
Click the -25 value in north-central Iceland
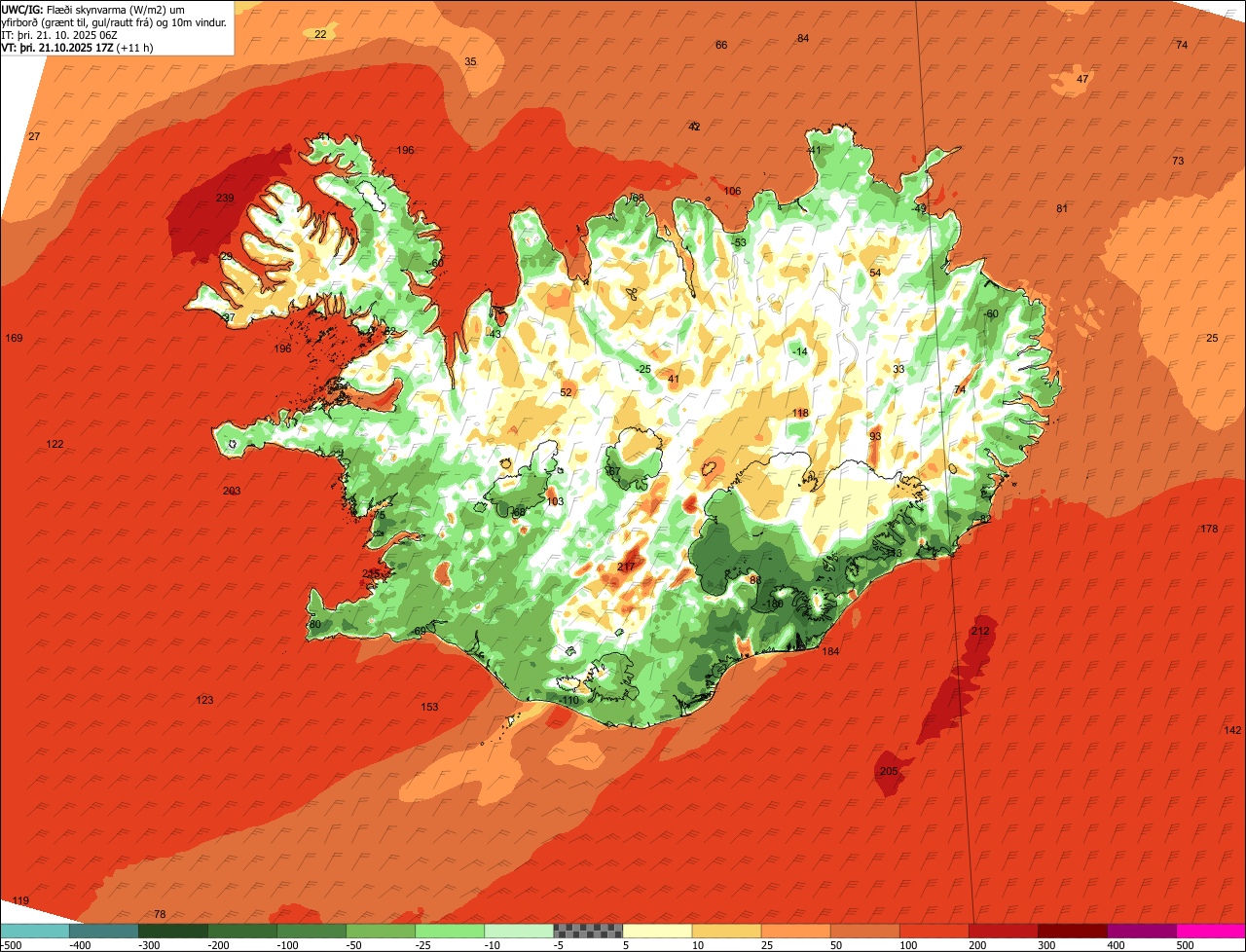643,369
